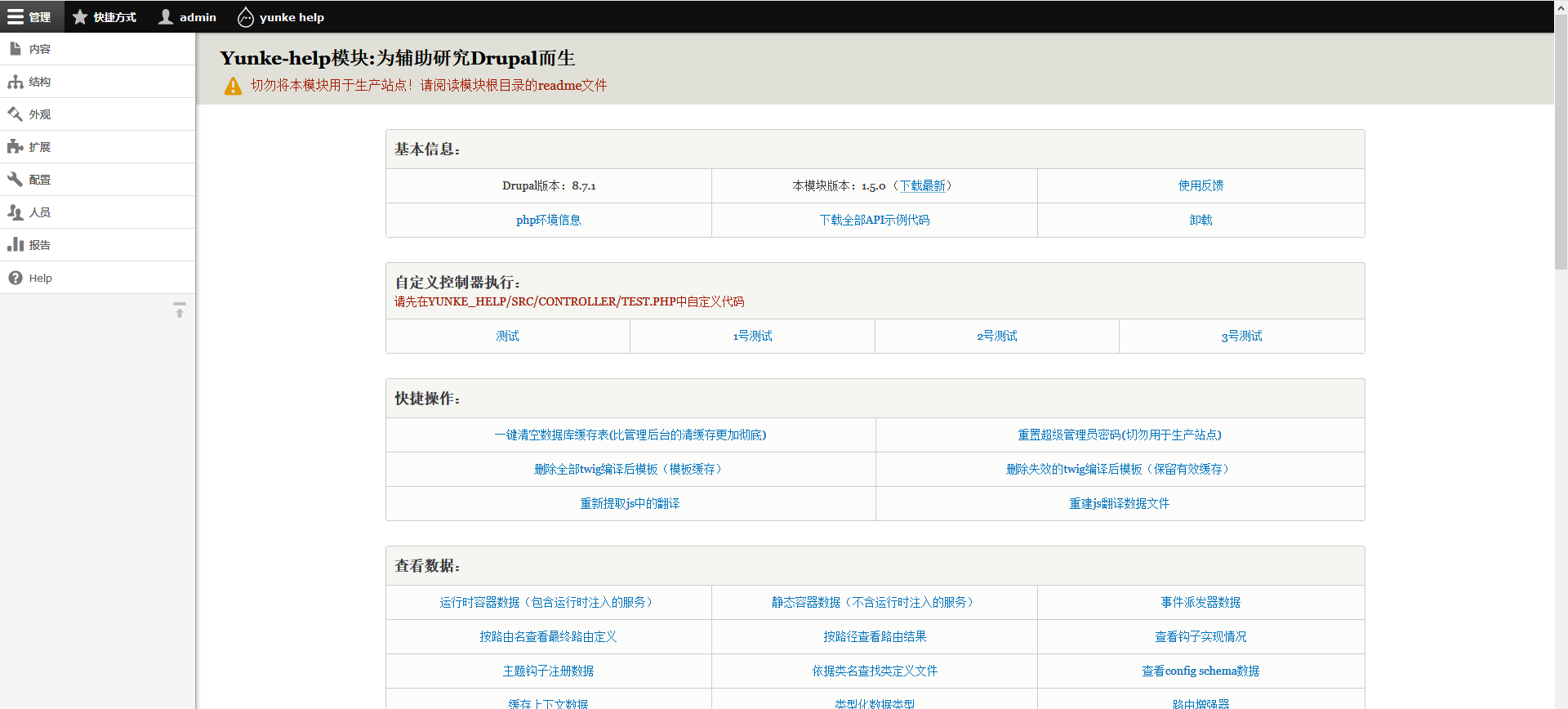
Task: Click the 扩展 puzzle piece icon
Action: tap(16, 147)
